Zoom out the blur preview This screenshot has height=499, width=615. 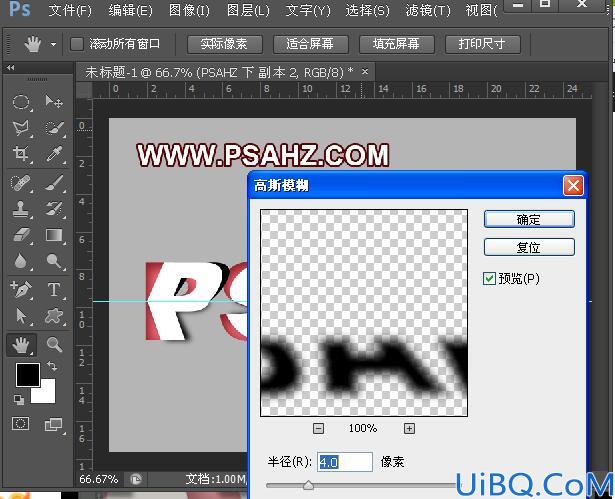[318, 428]
